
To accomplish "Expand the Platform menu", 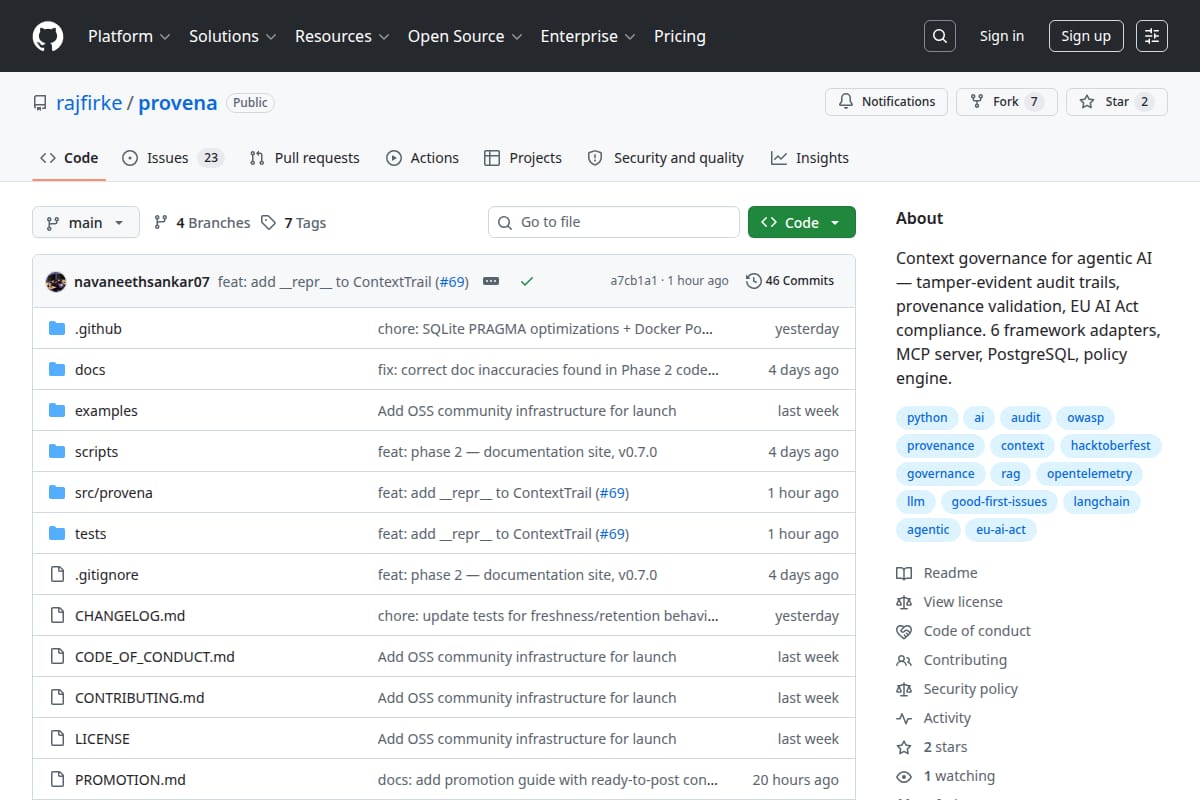I will tap(128, 36).
